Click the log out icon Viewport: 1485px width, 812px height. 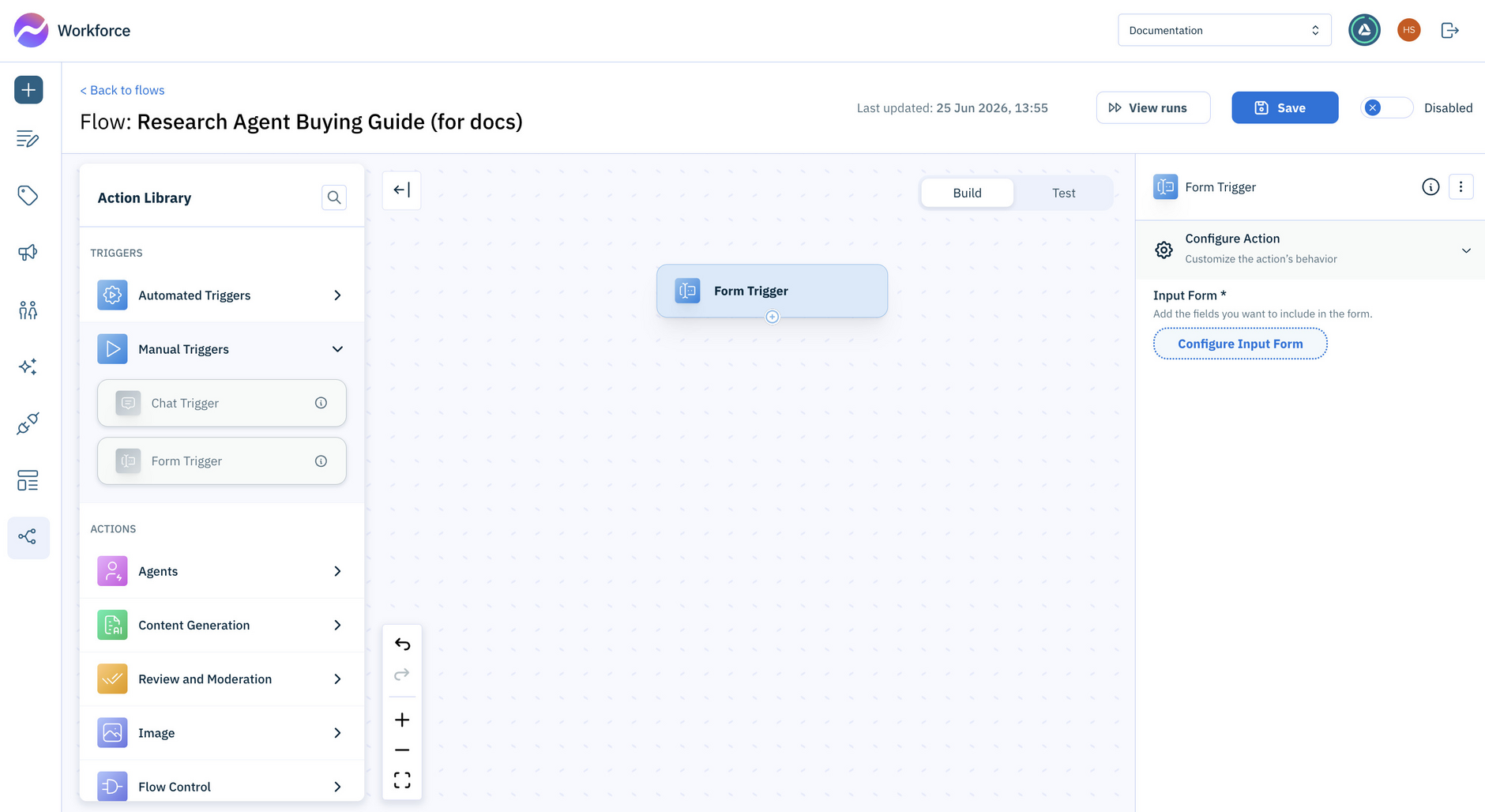point(1449,30)
